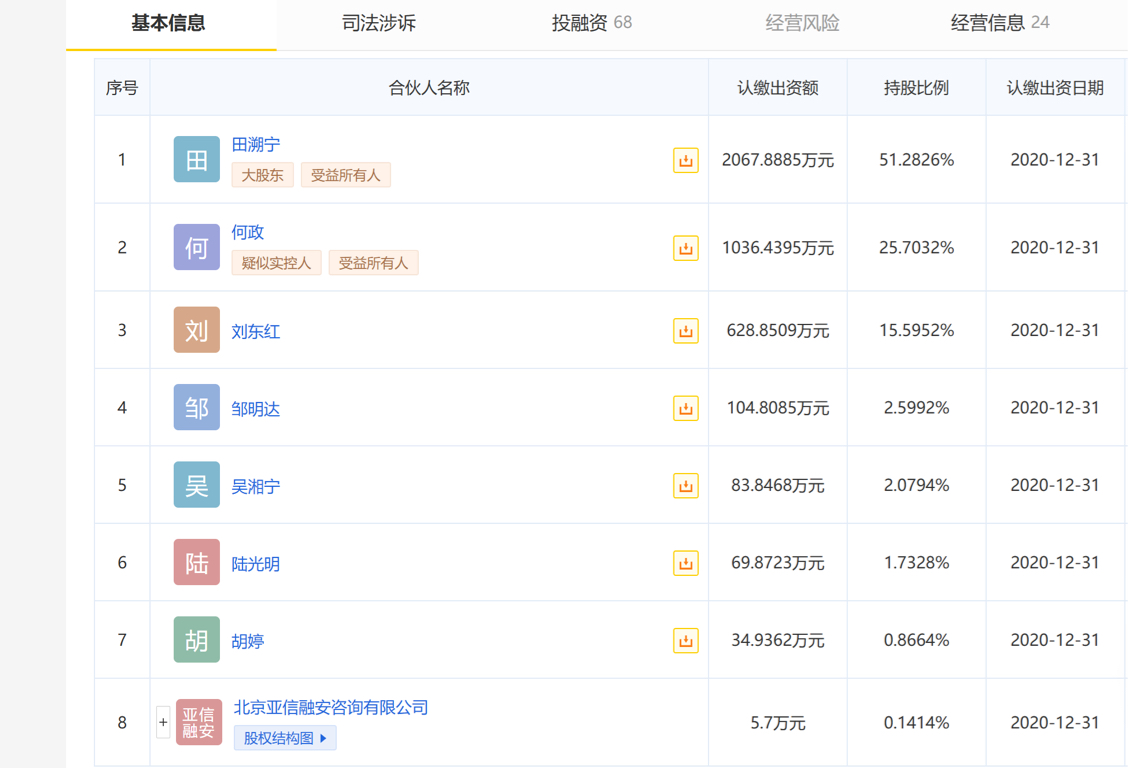
Task: Click the orange icon in 何政's row
Action: pyautogui.click(x=685, y=248)
